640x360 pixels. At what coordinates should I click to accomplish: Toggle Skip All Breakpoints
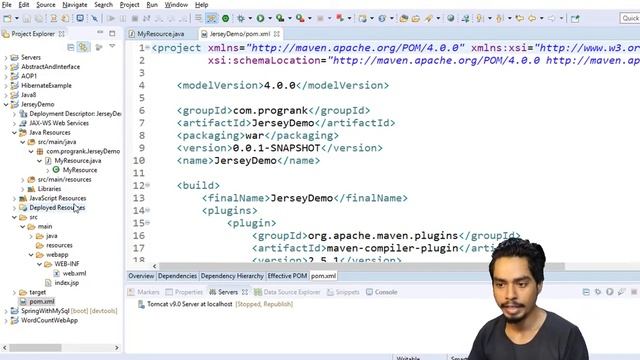94,18
